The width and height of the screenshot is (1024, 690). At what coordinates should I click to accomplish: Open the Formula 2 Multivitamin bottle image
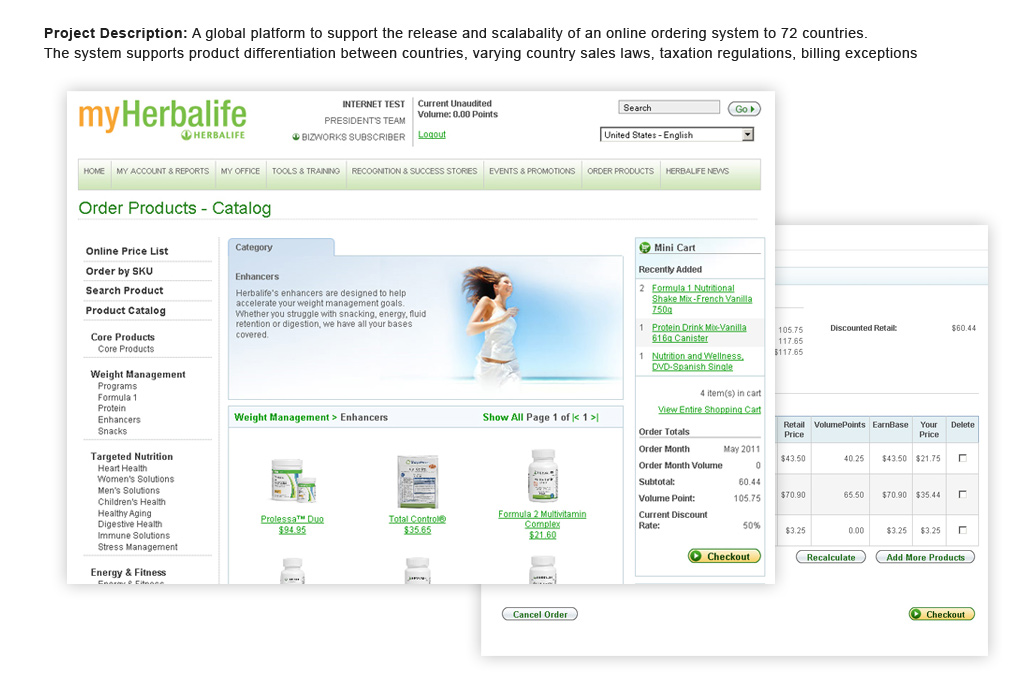(x=542, y=477)
